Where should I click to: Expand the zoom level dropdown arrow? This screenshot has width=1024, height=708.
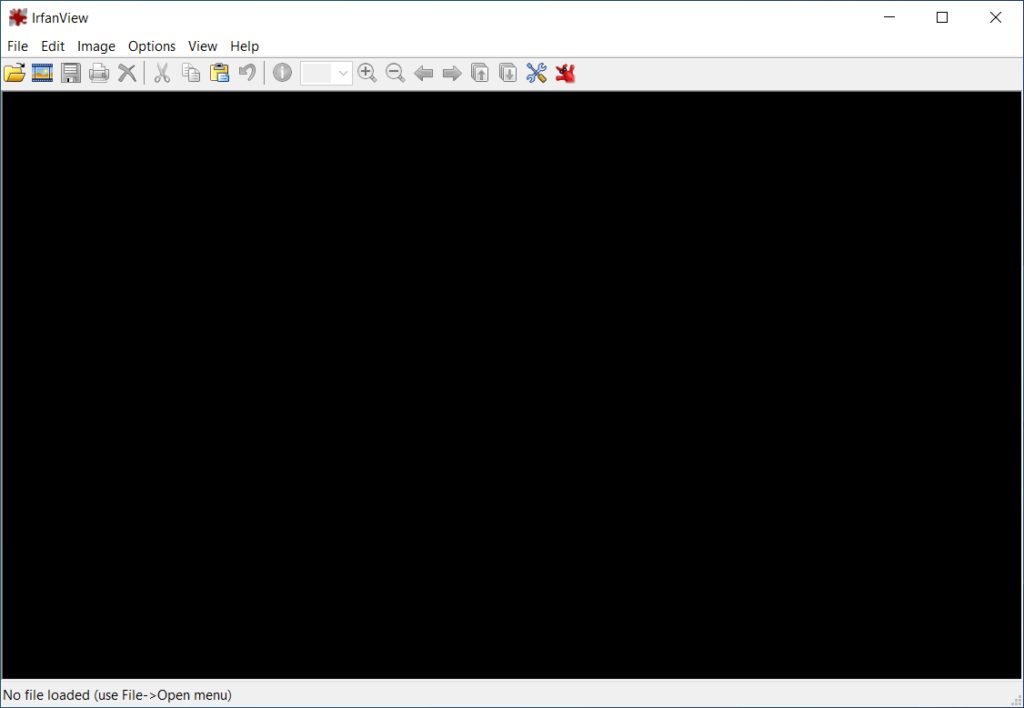point(343,73)
